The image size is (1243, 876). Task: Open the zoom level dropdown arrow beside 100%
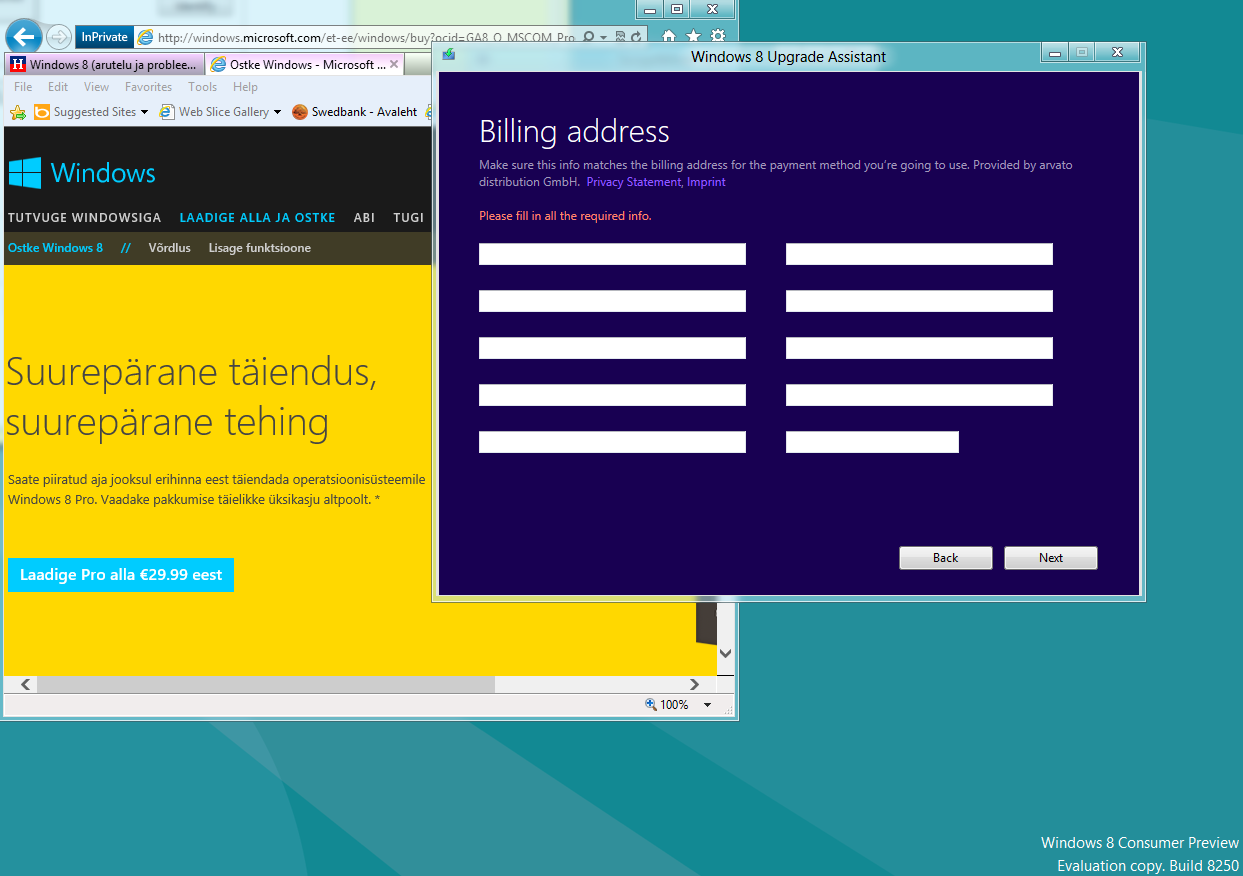(x=707, y=705)
